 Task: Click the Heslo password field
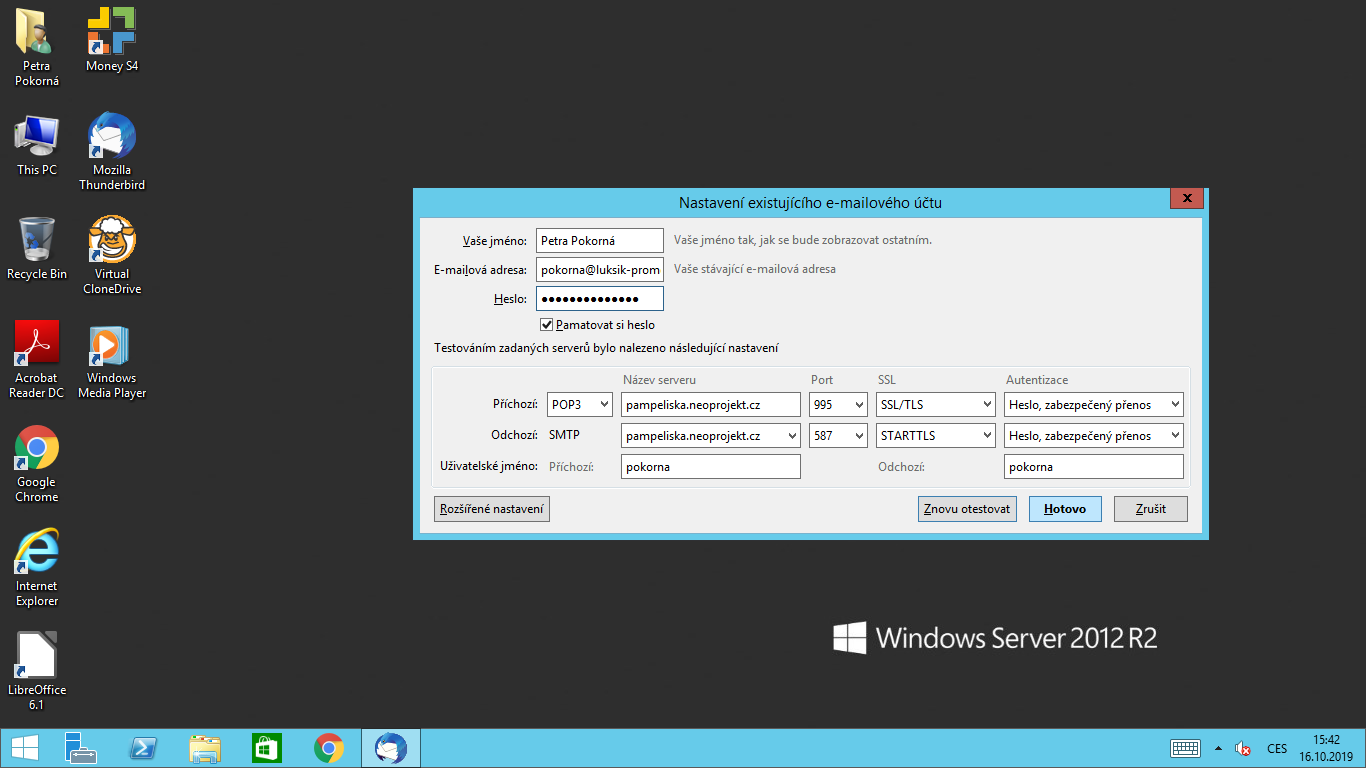tap(599, 299)
